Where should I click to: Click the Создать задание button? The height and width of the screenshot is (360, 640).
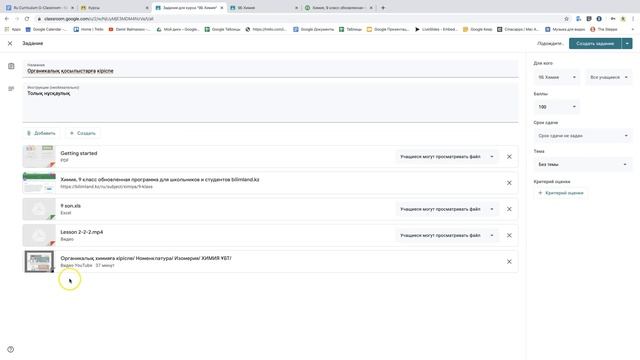595,43
